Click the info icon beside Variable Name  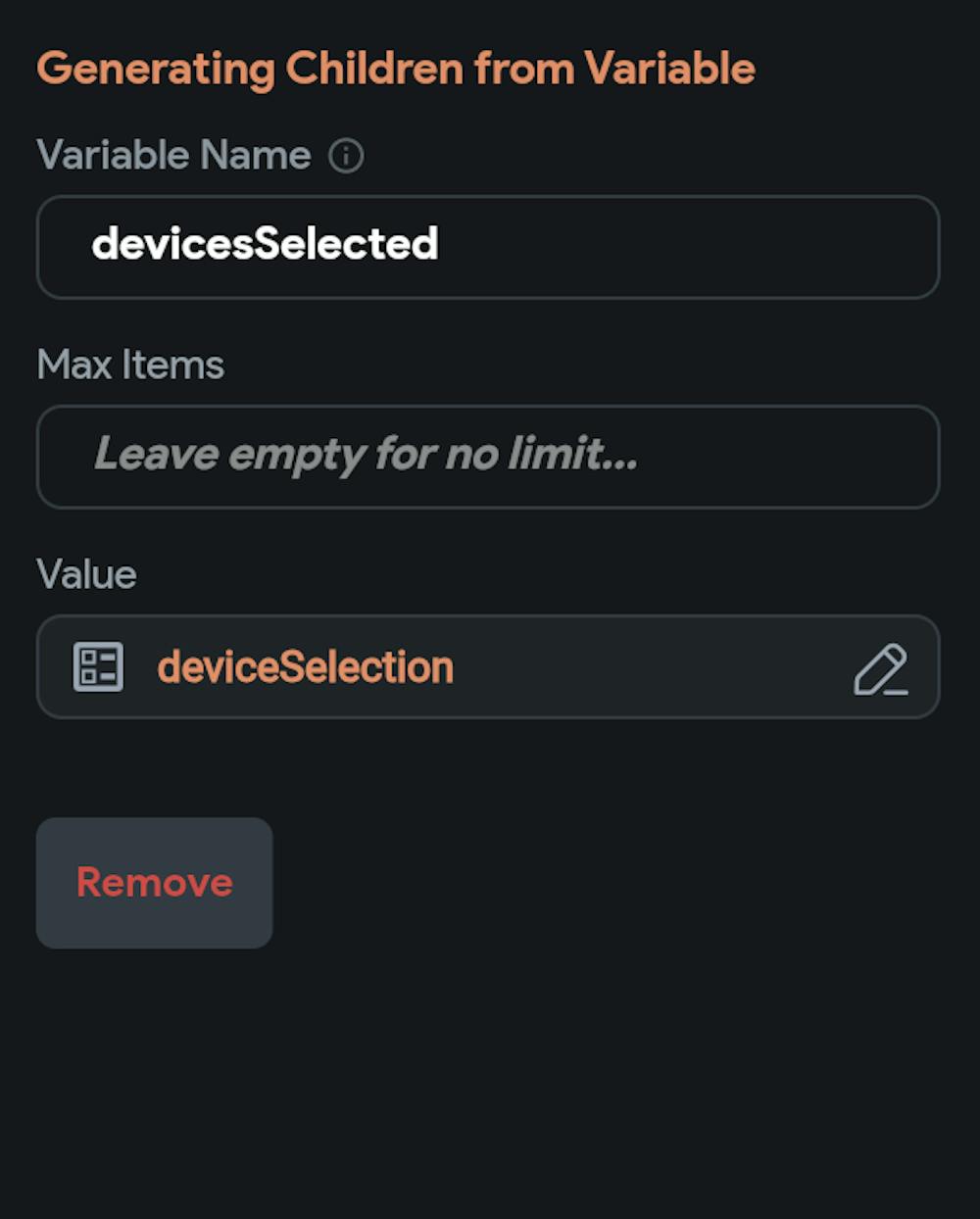(x=346, y=156)
